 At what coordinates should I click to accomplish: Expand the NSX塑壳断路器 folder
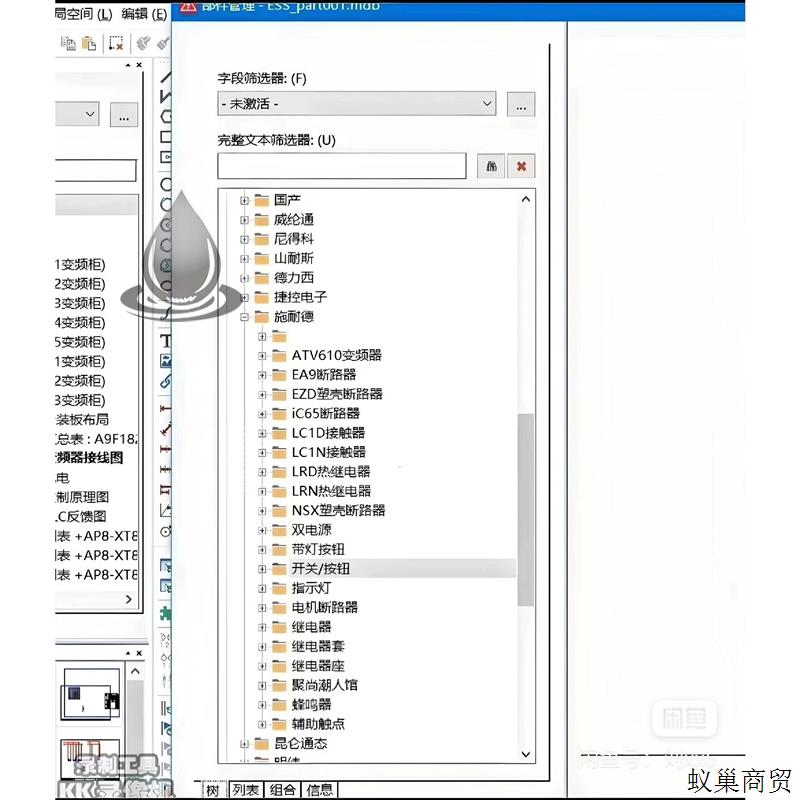pos(262,511)
